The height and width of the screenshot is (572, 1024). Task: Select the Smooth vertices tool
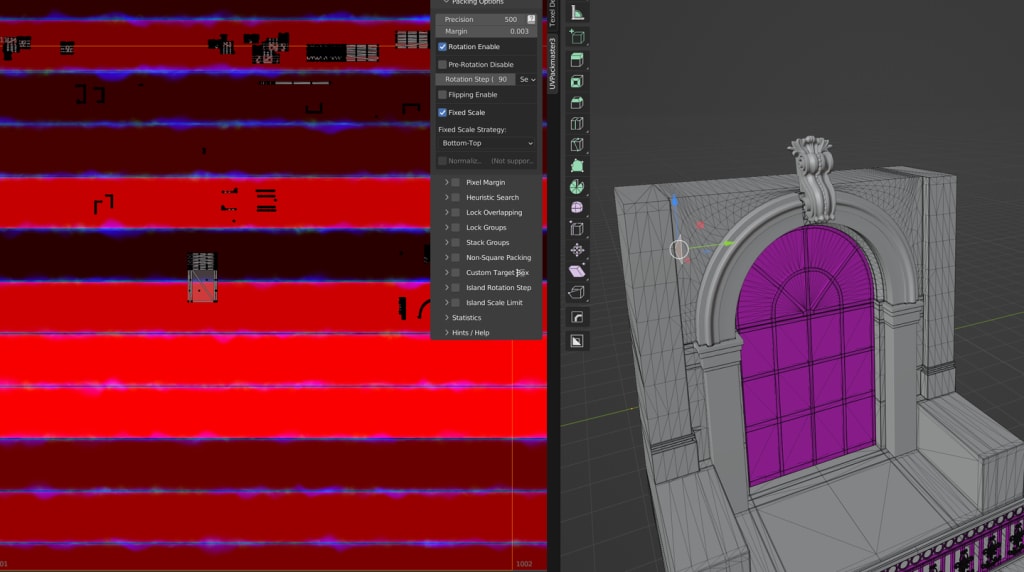[577, 208]
